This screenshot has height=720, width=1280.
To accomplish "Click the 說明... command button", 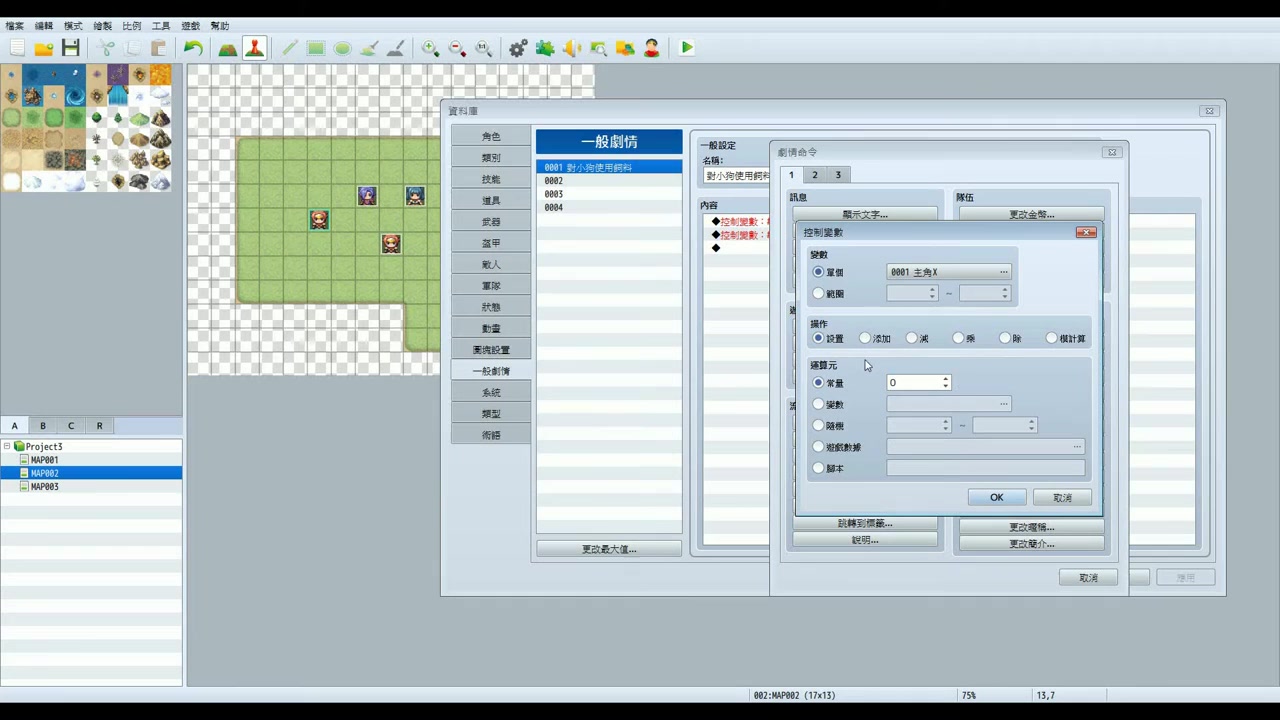I will 865,540.
